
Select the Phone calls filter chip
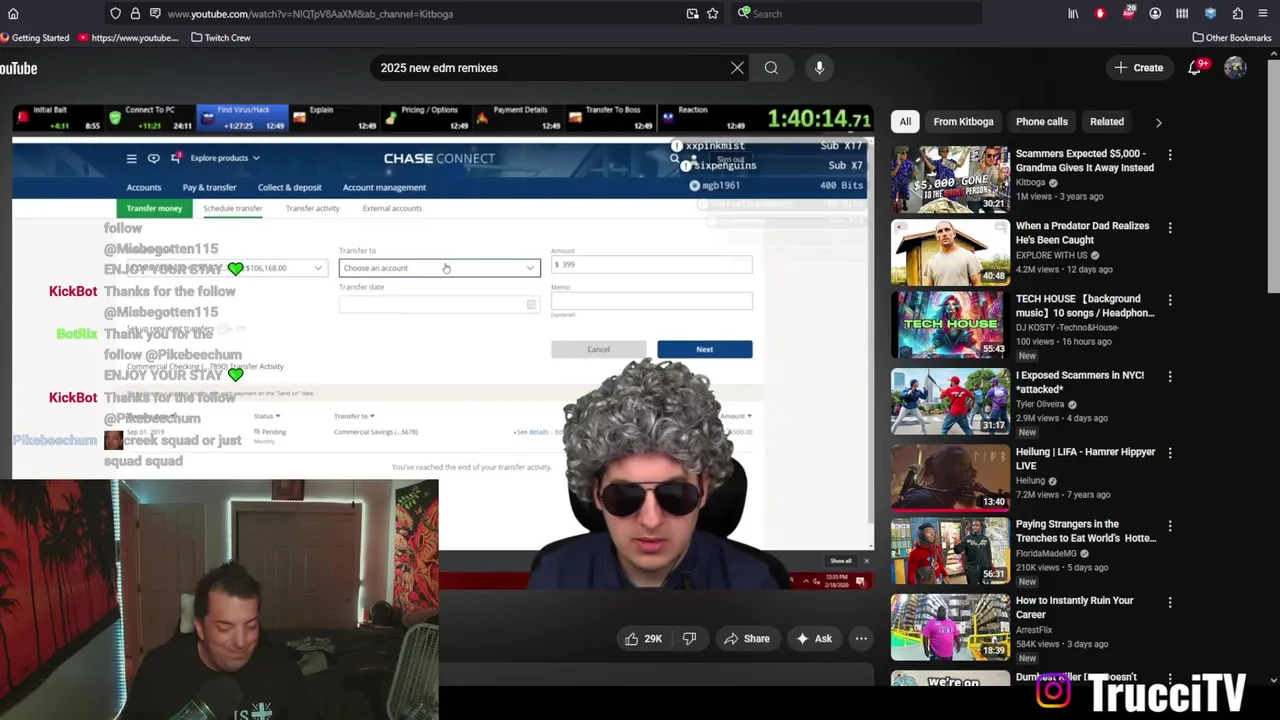pos(1042,122)
